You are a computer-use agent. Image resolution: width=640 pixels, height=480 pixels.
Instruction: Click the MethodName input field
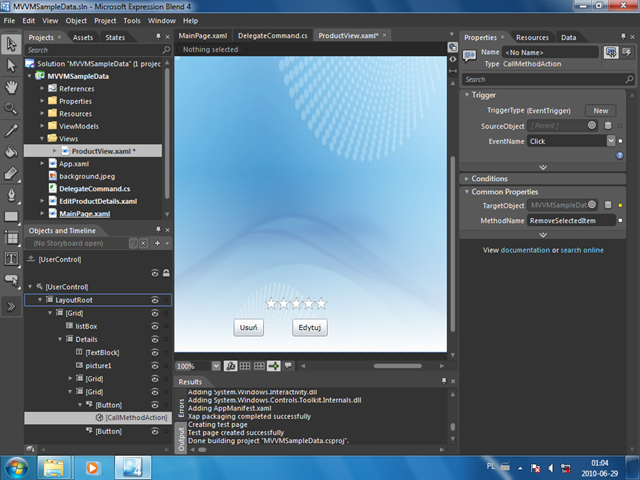(571, 221)
